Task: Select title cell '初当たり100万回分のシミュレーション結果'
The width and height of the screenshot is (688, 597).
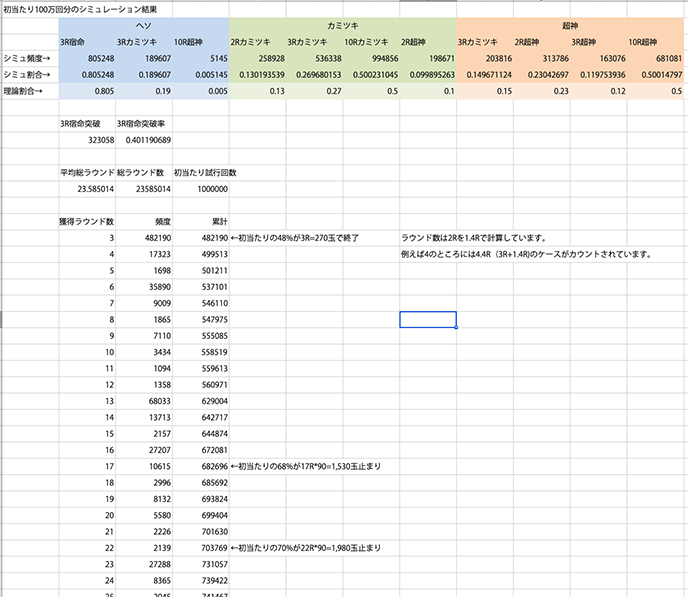Action: [80, 9]
